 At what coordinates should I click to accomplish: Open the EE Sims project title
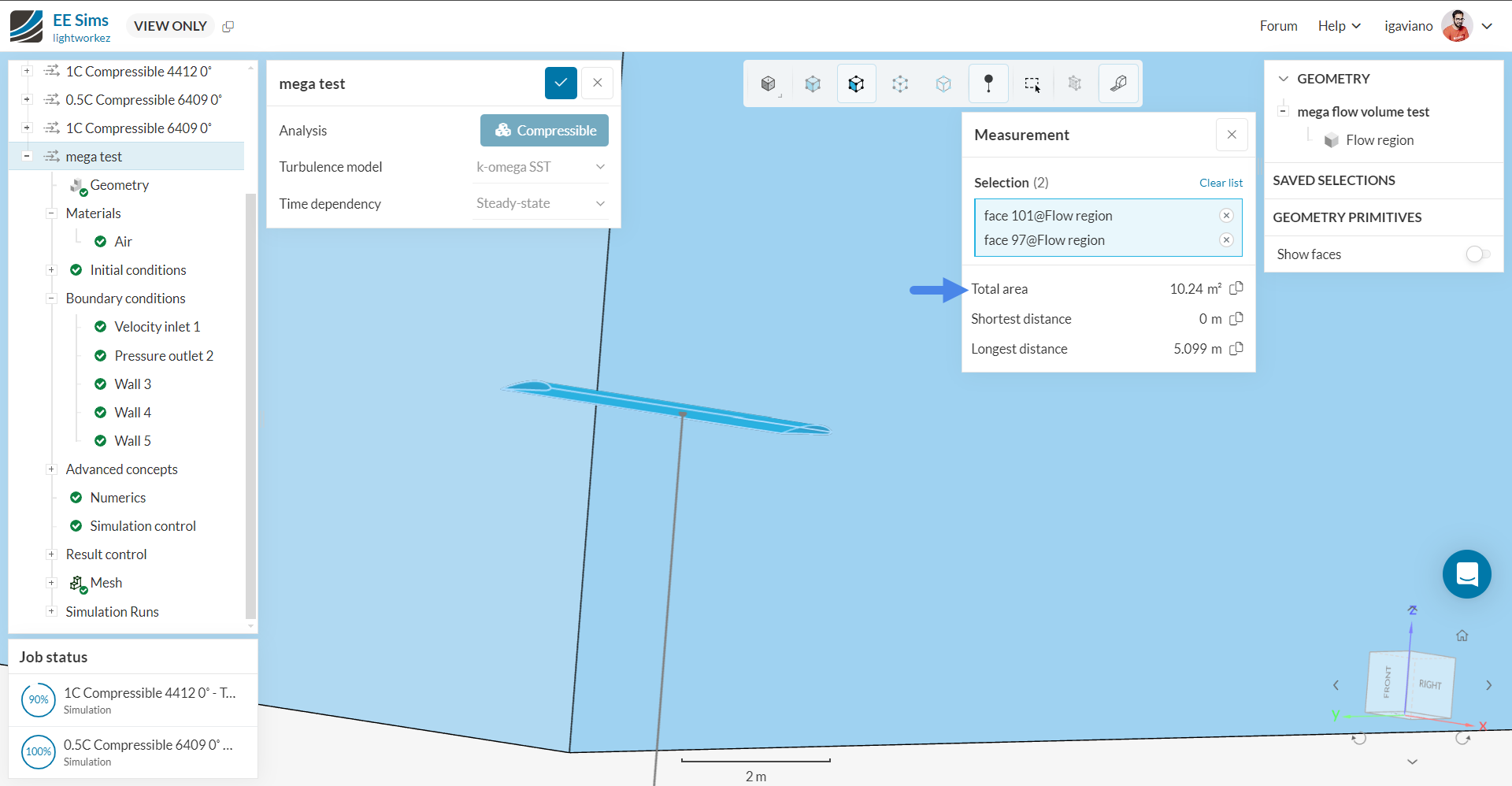(x=80, y=20)
